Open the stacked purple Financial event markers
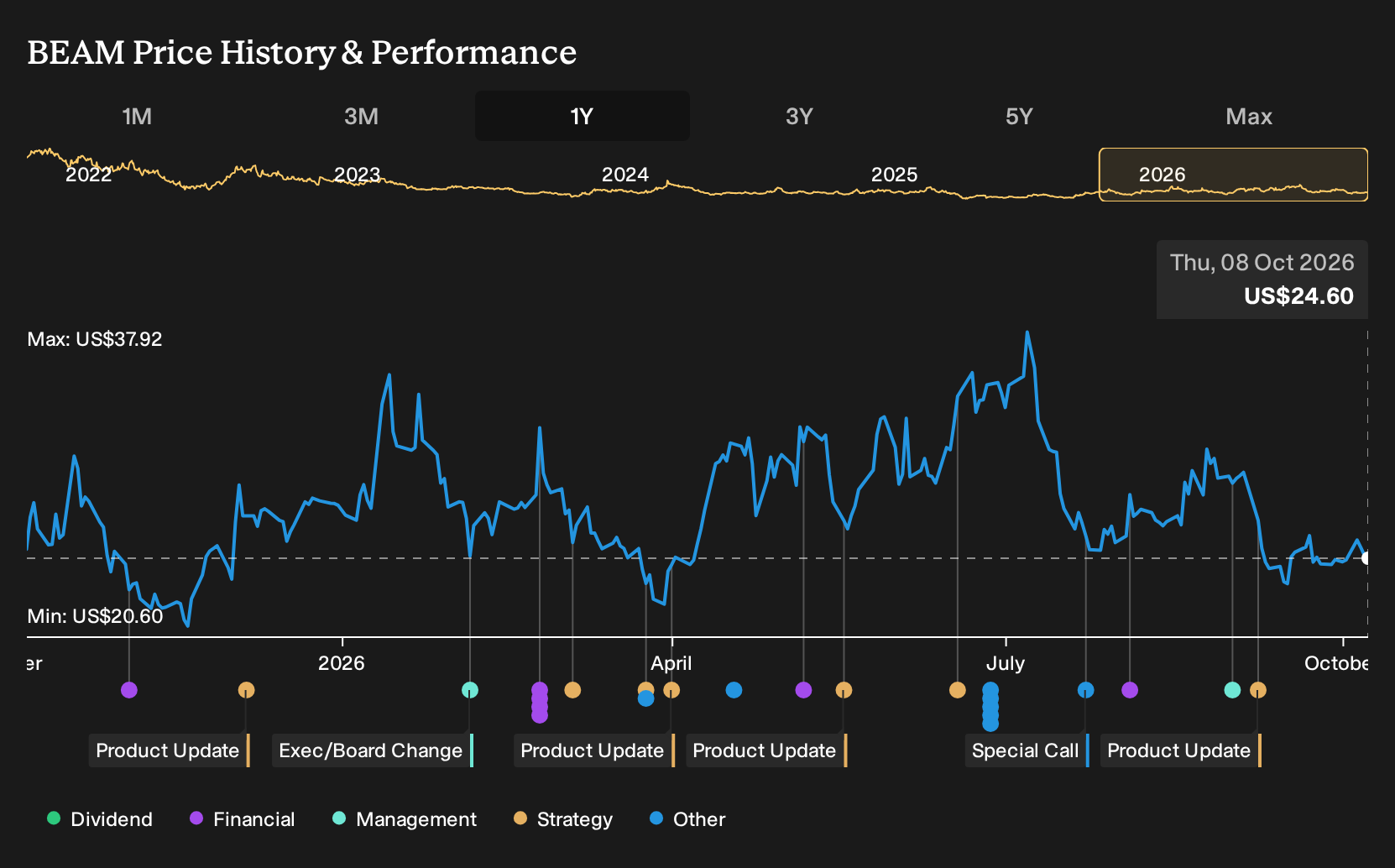 [540, 703]
